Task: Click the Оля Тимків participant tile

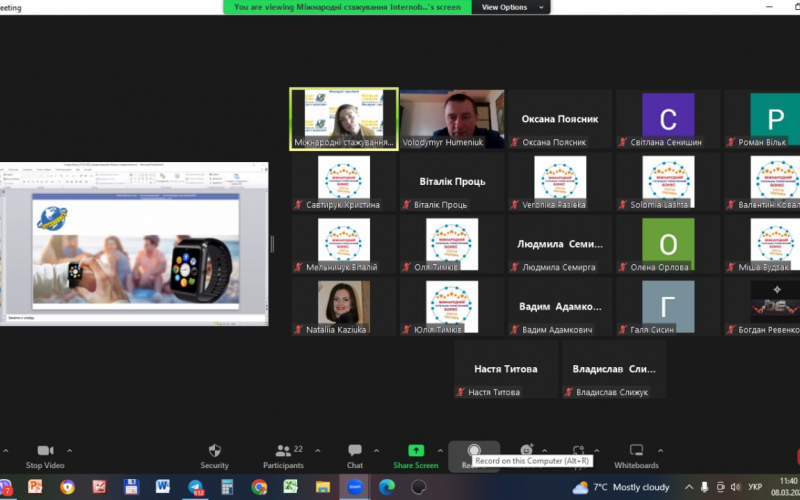Action: click(x=452, y=244)
